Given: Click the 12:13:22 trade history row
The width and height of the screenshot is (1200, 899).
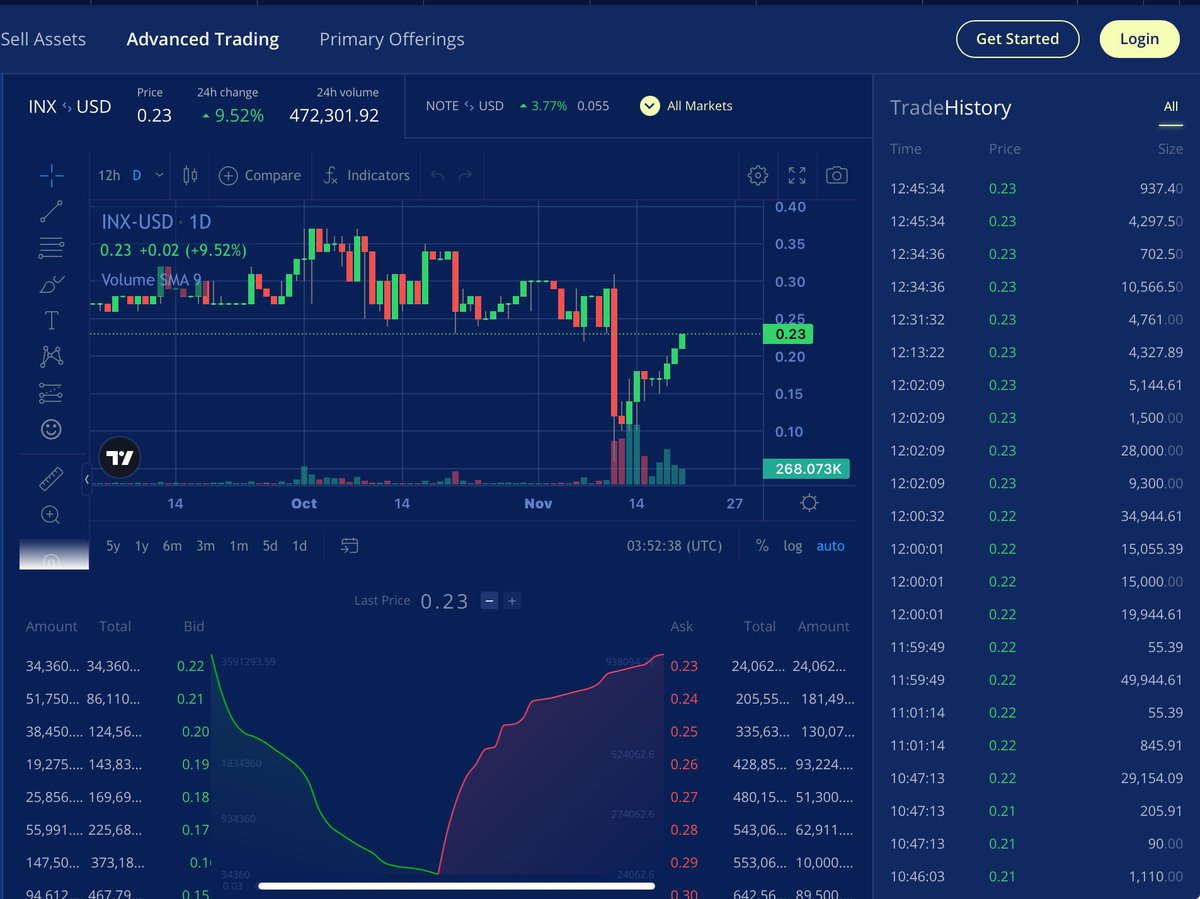Looking at the screenshot, I should 1036,352.
